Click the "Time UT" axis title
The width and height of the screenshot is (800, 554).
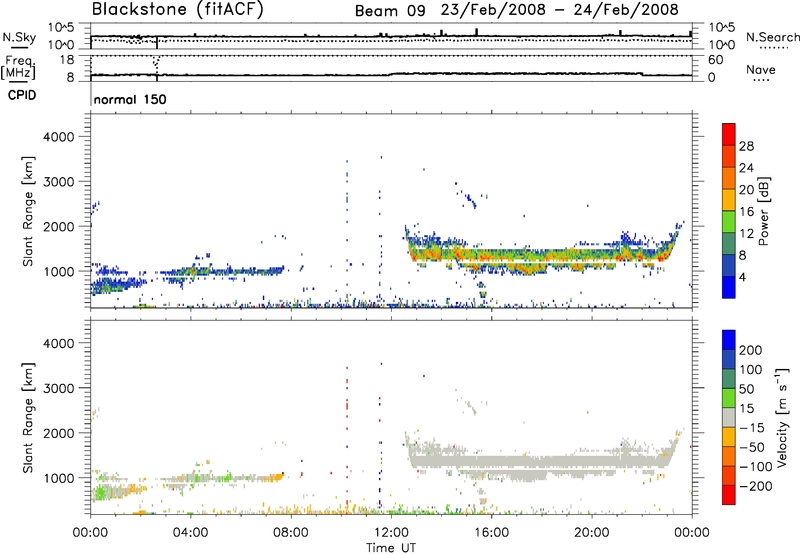click(391, 548)
